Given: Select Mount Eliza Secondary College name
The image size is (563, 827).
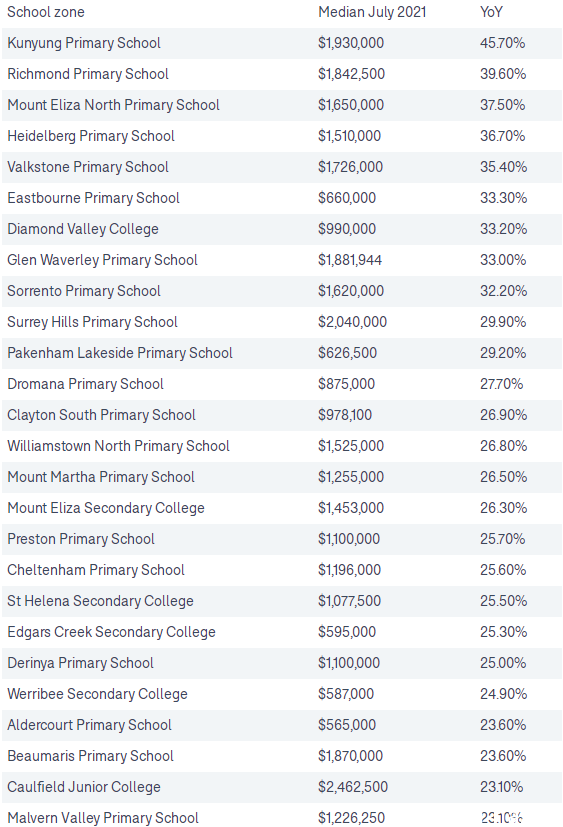Looking at the screenshot, I should (106, 508).
